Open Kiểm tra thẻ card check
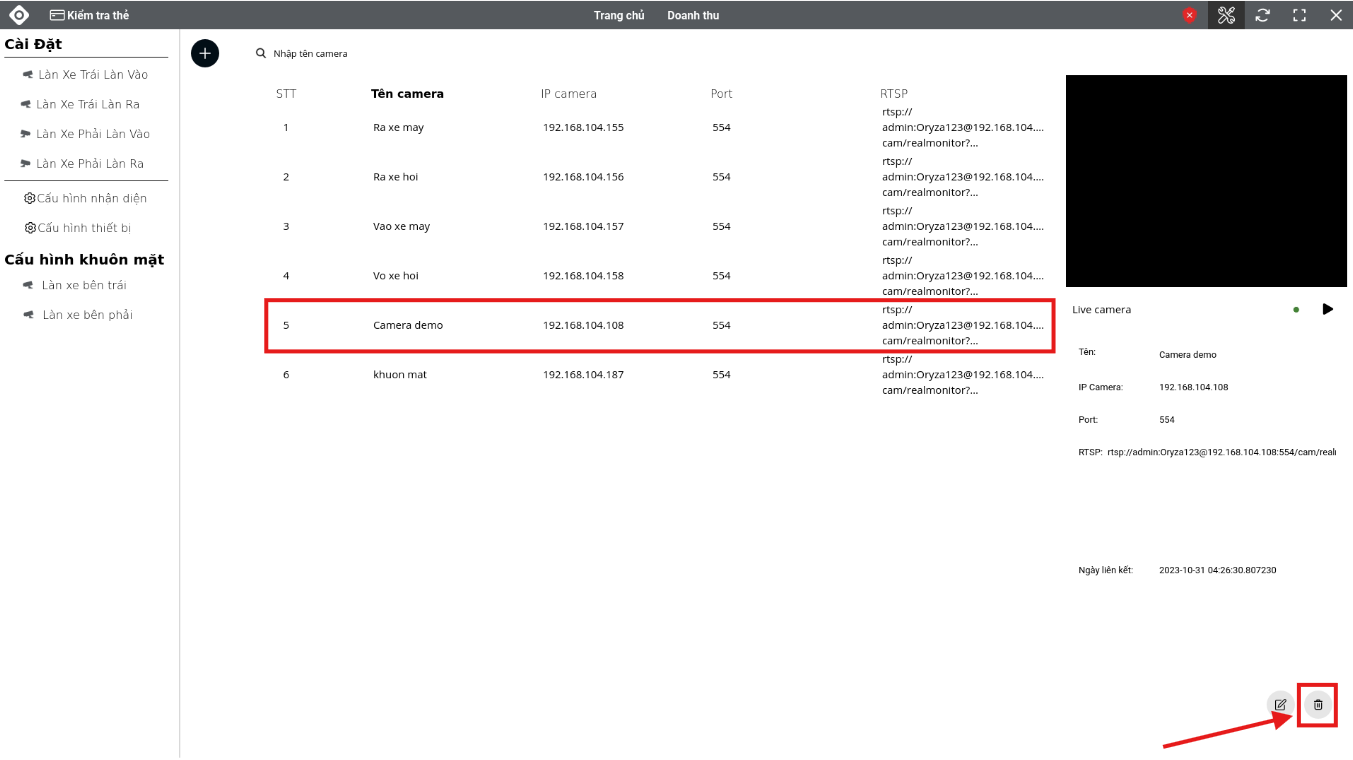Image resolution: width=1353 pixels, height=760 pixels. click(89, 15)
